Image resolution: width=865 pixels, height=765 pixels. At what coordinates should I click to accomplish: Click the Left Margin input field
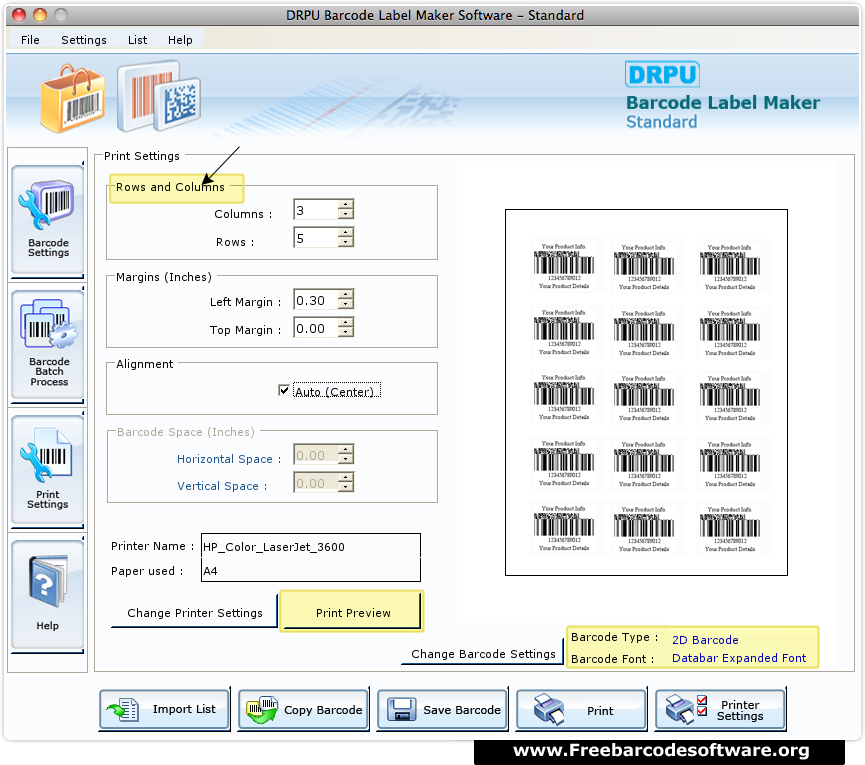pos(316,300)
